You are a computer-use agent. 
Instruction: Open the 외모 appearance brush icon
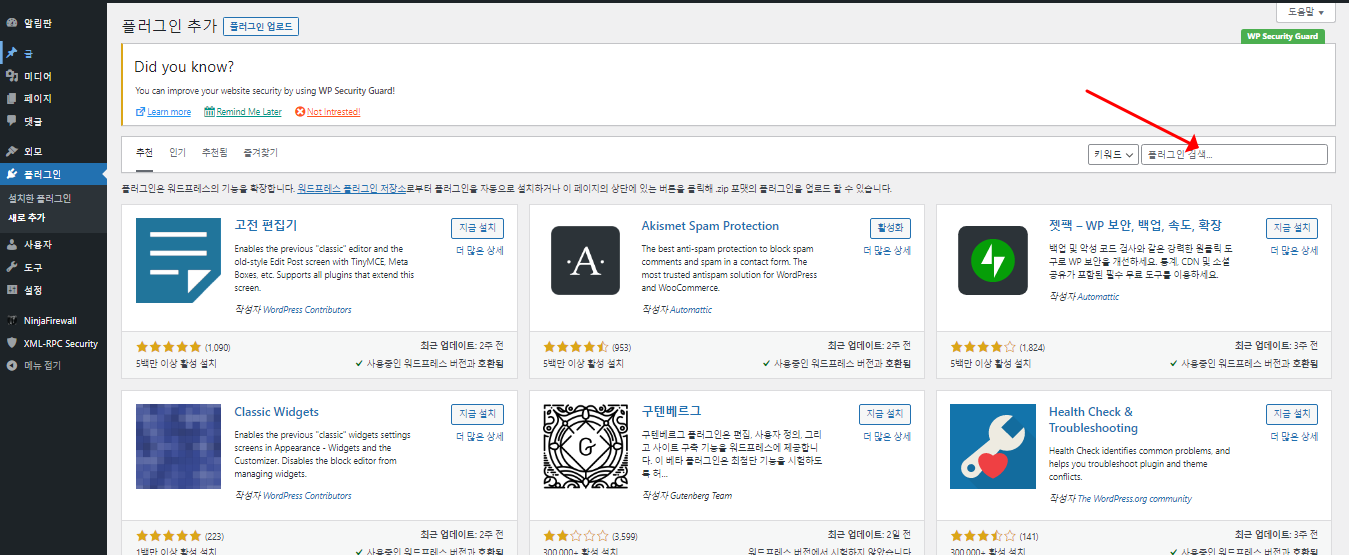[12, 151]
